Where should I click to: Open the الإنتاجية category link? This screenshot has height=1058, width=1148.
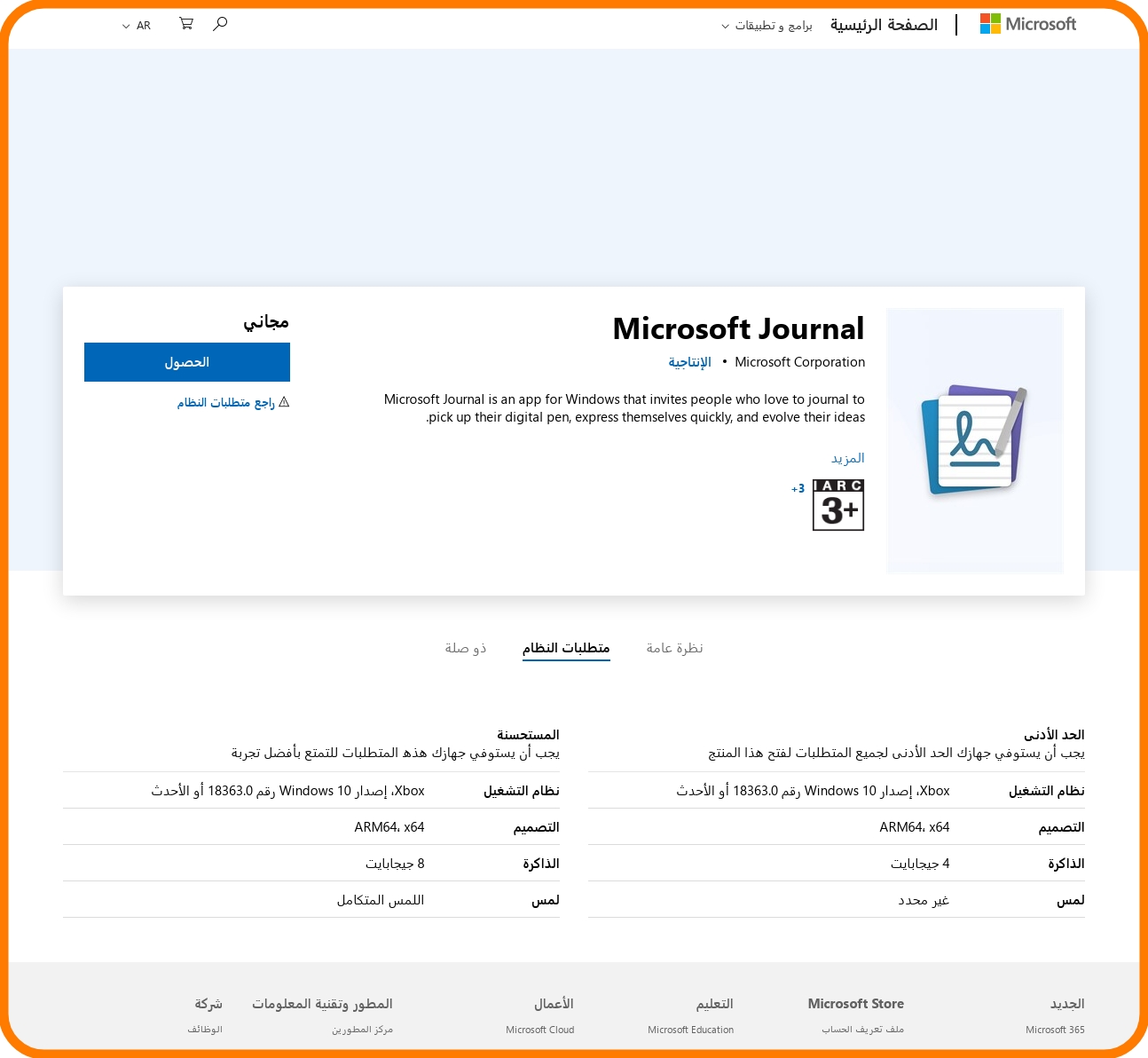690,362
